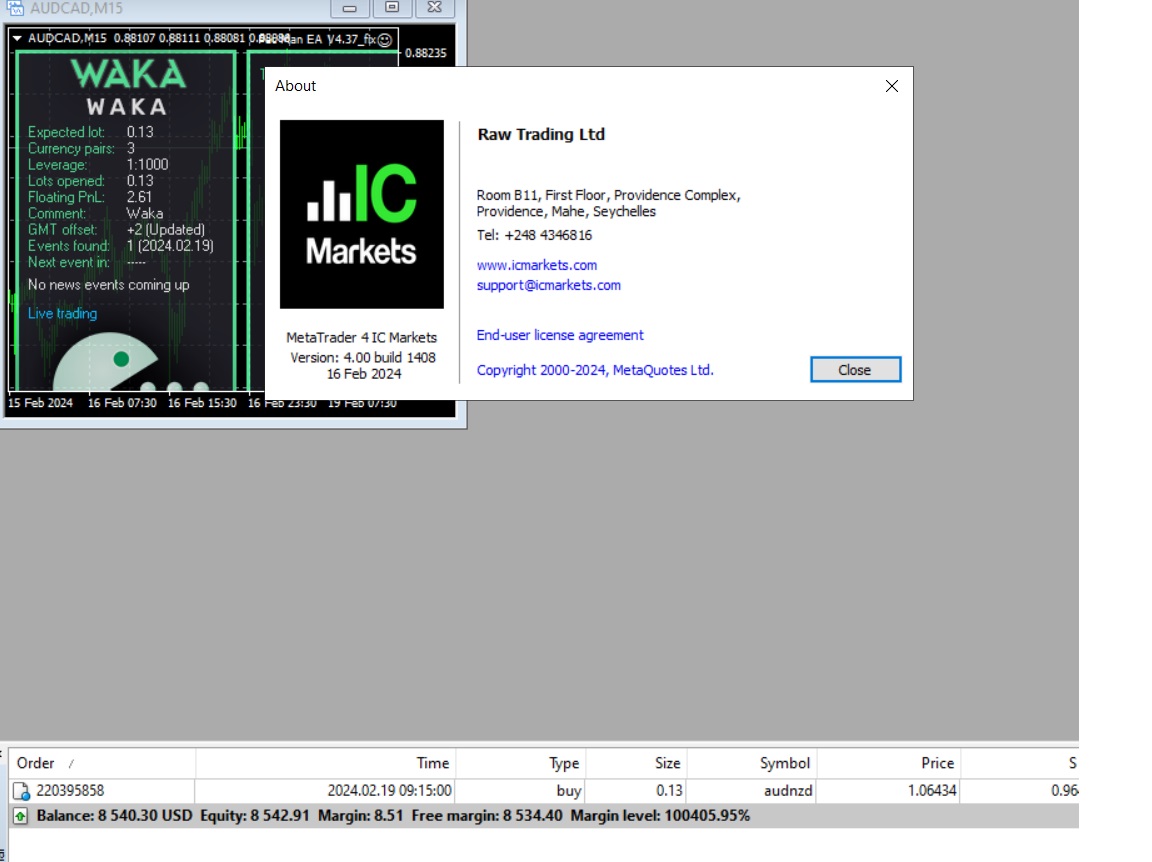Image resolution: width=1152 pixels, height=862 pixels.
Task: Select the order icon for 220395858
Action: 21,791
